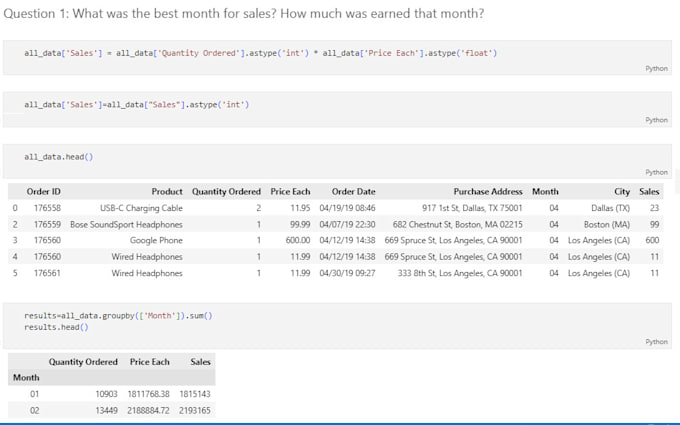
Task: Select the value 10903 in results
Action: [x=107, y=394]
